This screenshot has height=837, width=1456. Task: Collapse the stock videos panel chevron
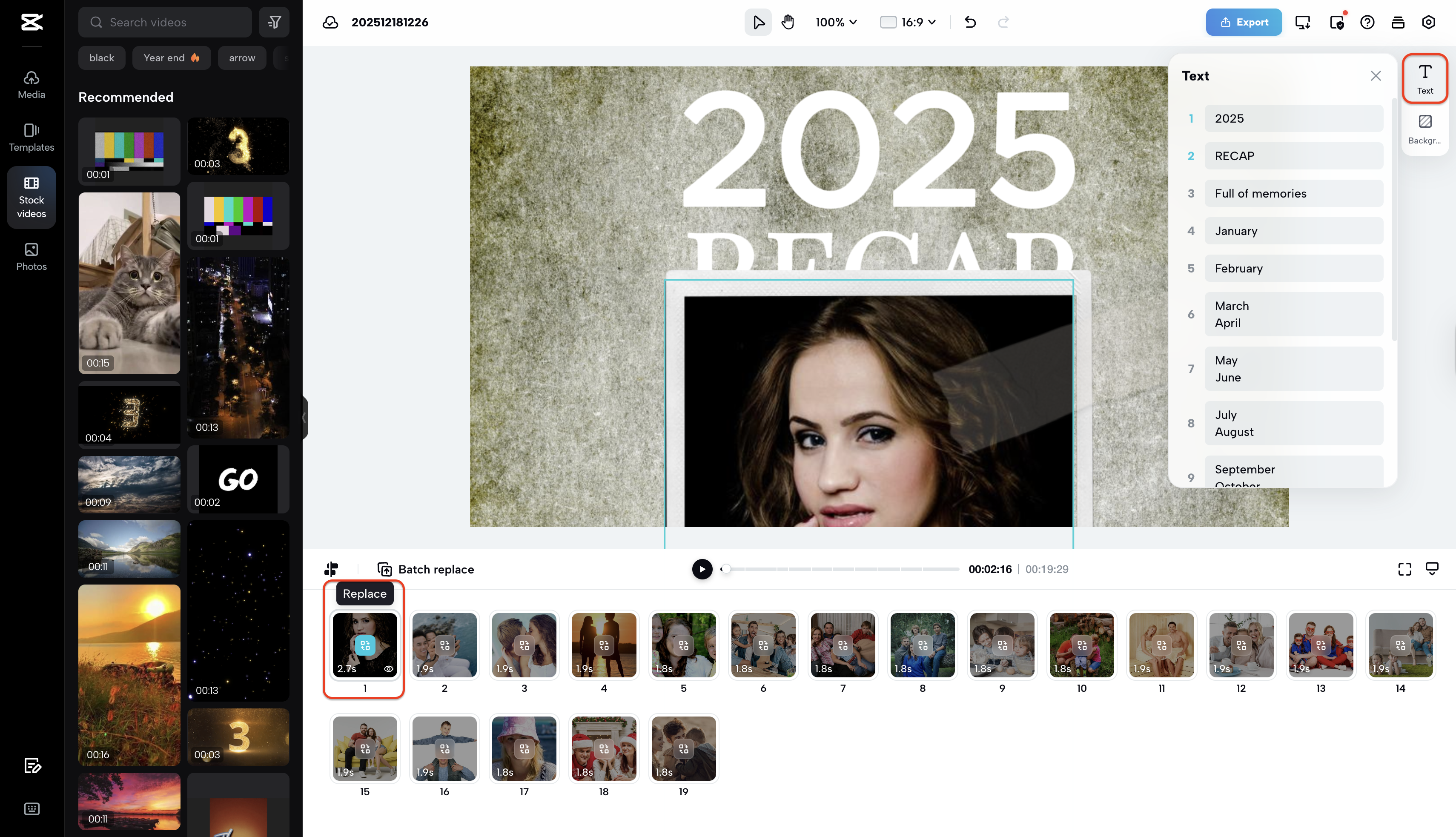304,418
